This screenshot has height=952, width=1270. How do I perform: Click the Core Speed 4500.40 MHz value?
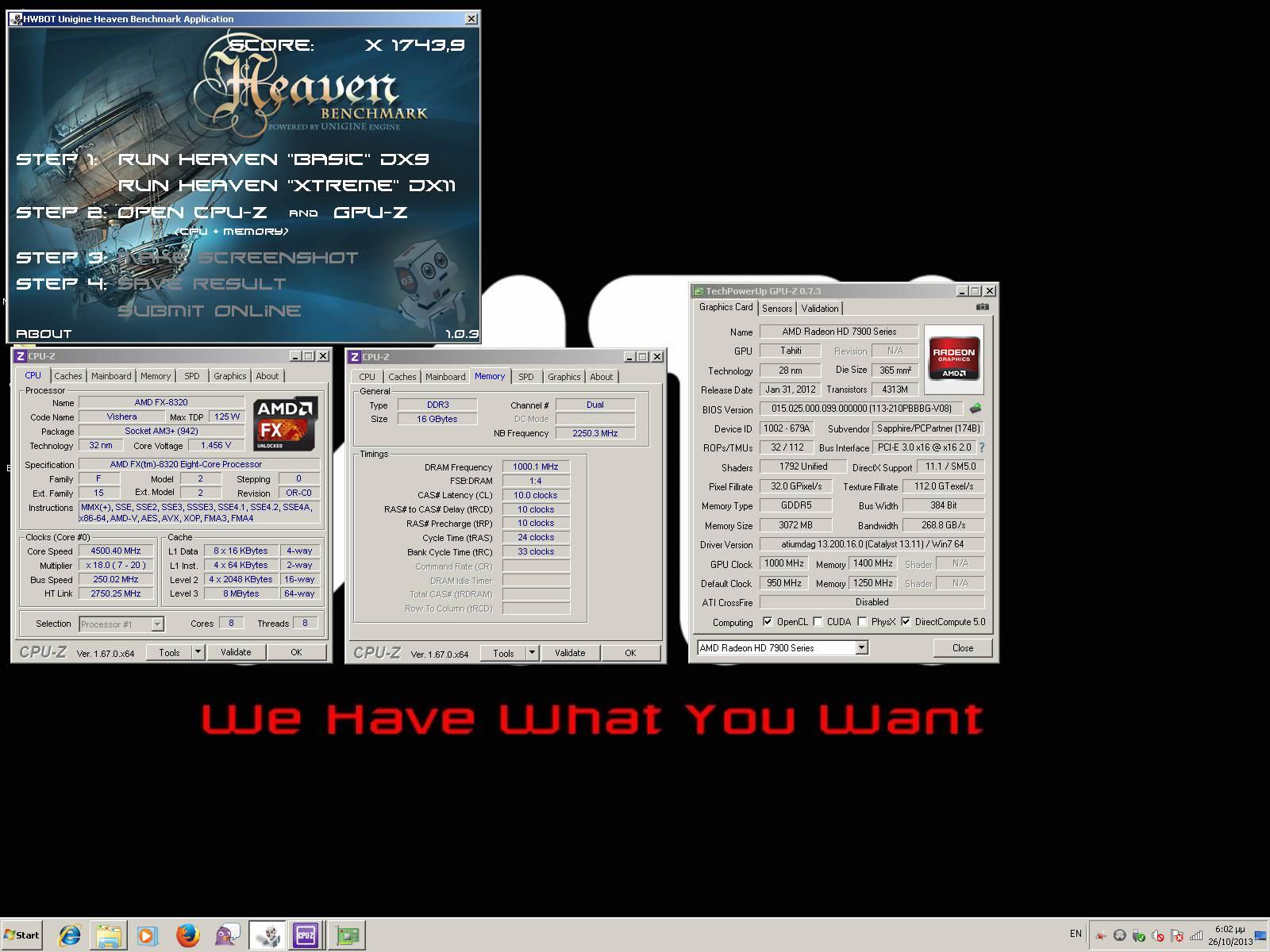click(x=116, y=551)
